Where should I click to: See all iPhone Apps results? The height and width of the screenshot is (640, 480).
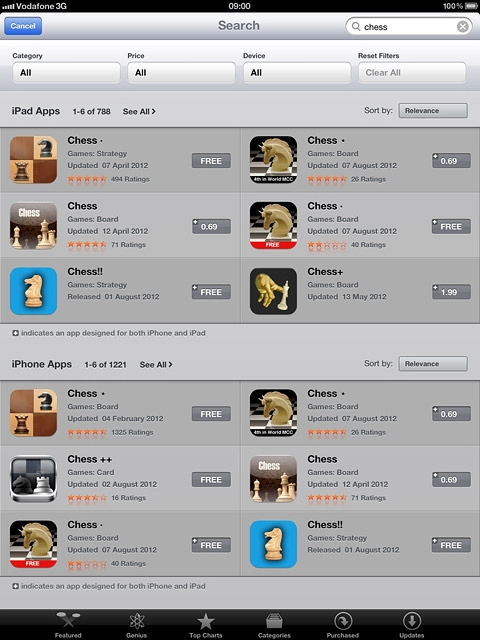[156, 364]
